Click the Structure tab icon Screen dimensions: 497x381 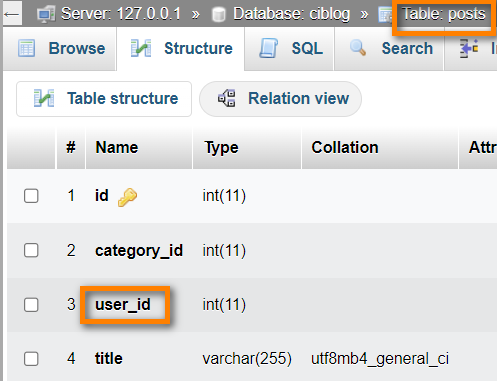coord(141,49)
